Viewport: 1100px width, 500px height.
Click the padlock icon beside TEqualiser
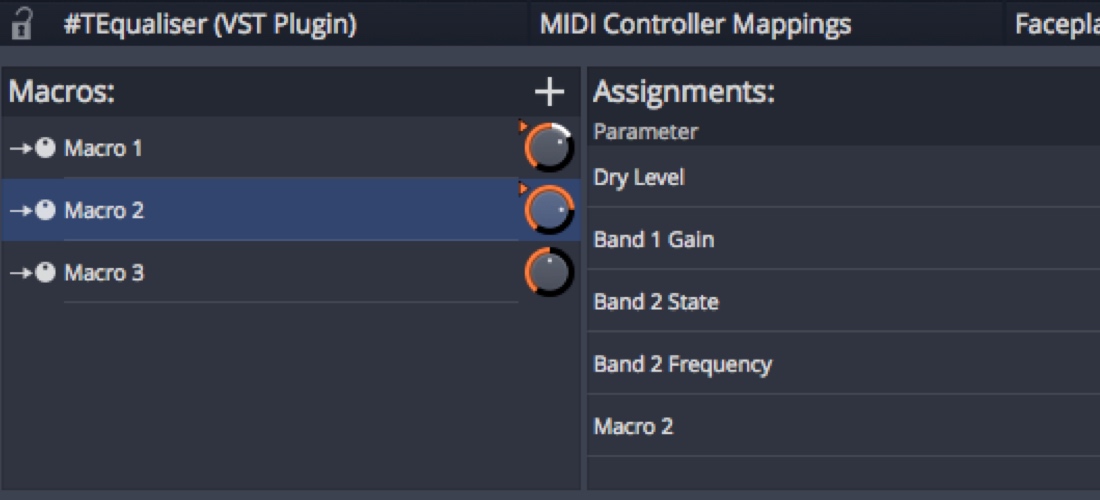pyautogui.click(x=21, y=24)
